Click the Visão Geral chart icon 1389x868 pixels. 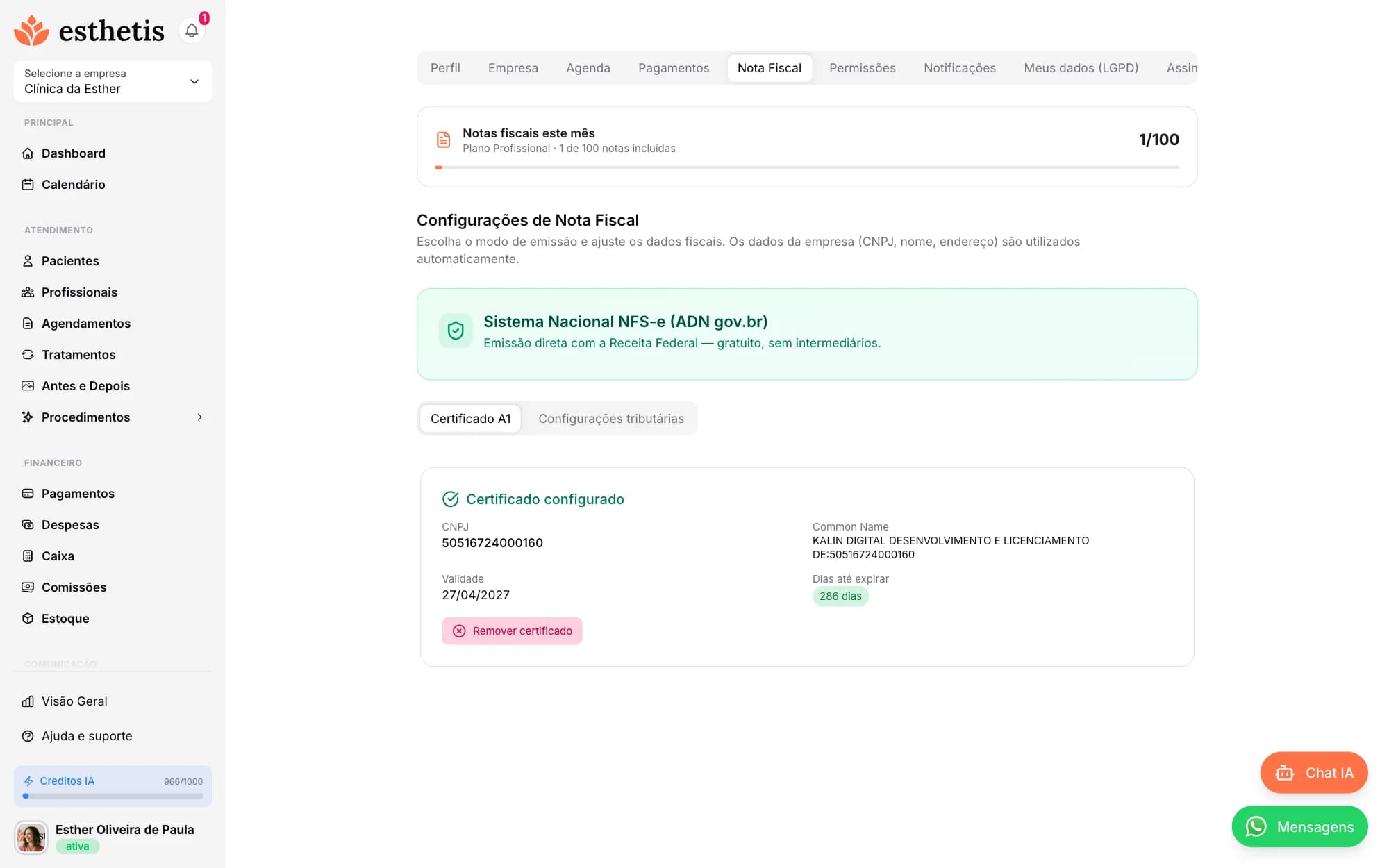28,701
